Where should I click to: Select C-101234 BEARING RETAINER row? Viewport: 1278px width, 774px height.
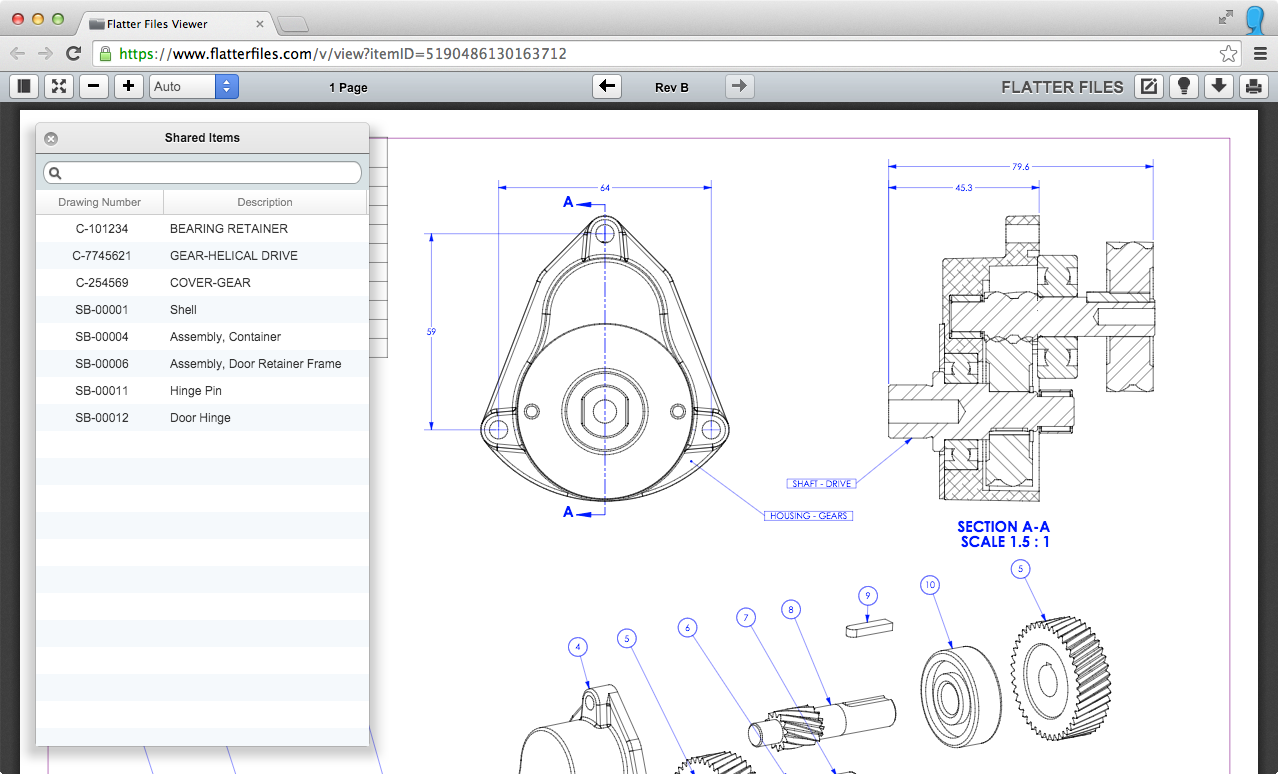[x=202, y=229]
